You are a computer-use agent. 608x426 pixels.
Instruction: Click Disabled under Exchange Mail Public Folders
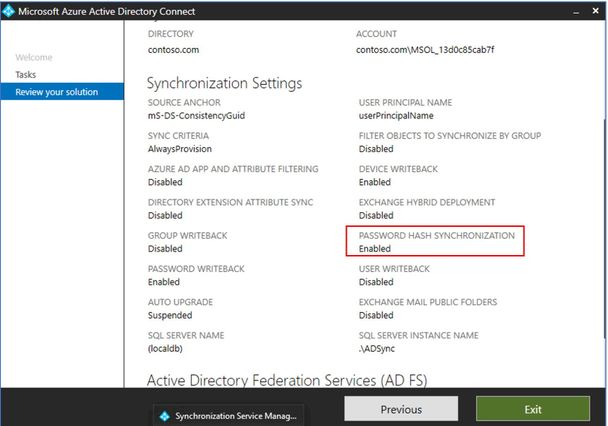click(x=376, y=316)
